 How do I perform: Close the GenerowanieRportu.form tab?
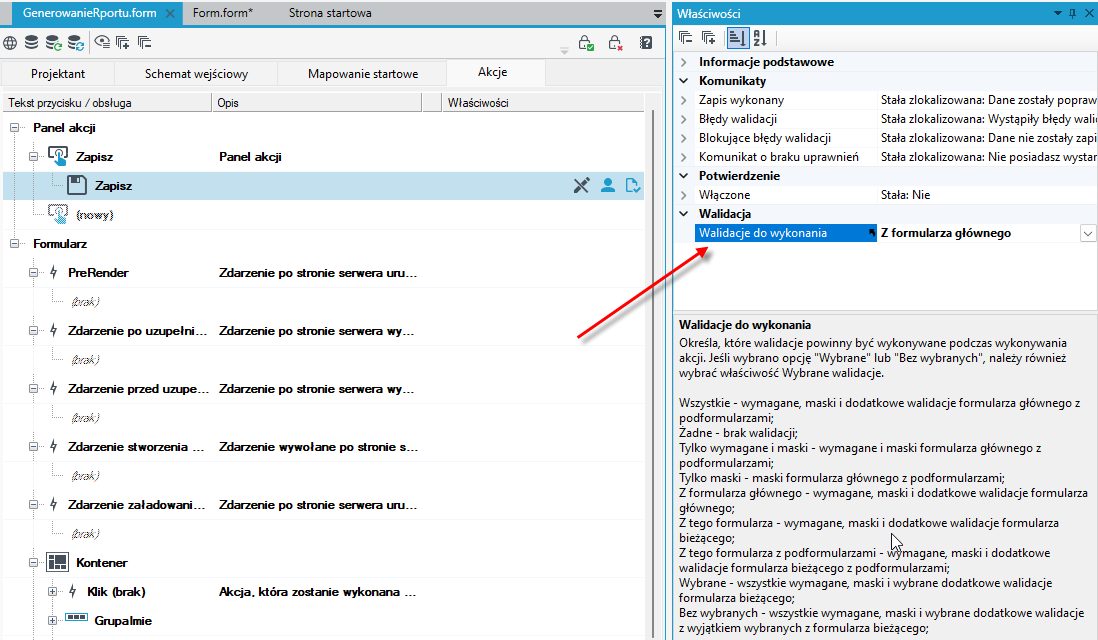click(x=171, y=13)
